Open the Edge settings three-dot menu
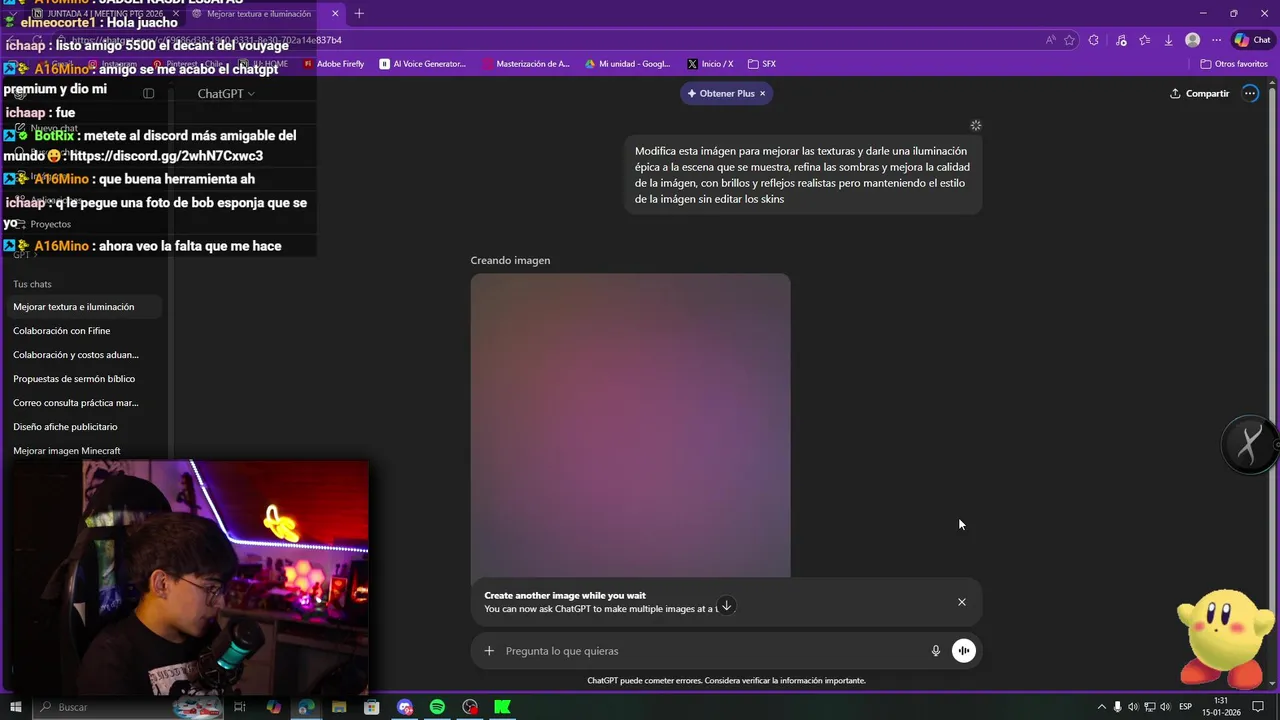The image size is (1280, 720). tap(1216, 40)
